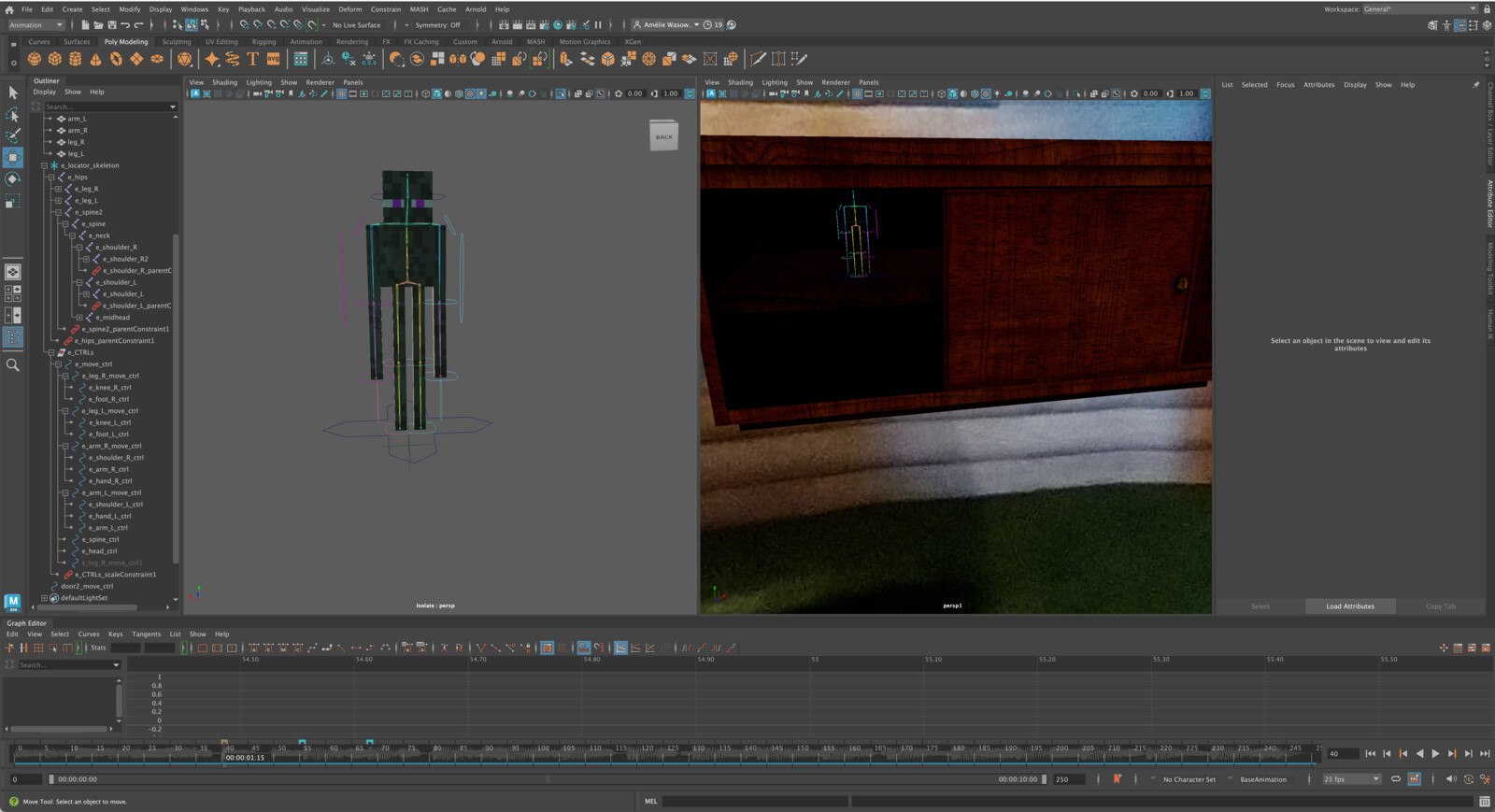This screenshot has height=812, width=1495.
Task: Activate the Lasso select tool
Action: tap(13, 115)
